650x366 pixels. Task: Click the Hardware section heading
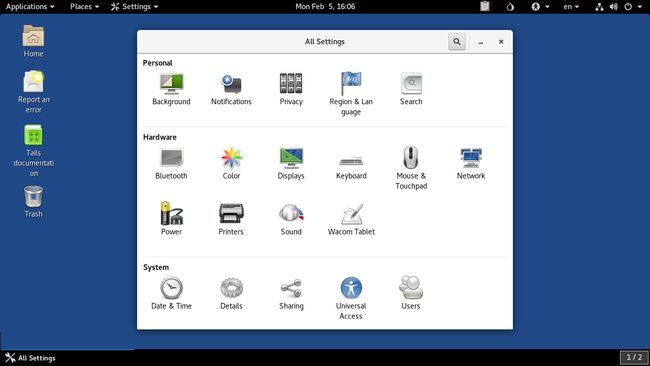point(160,137)
